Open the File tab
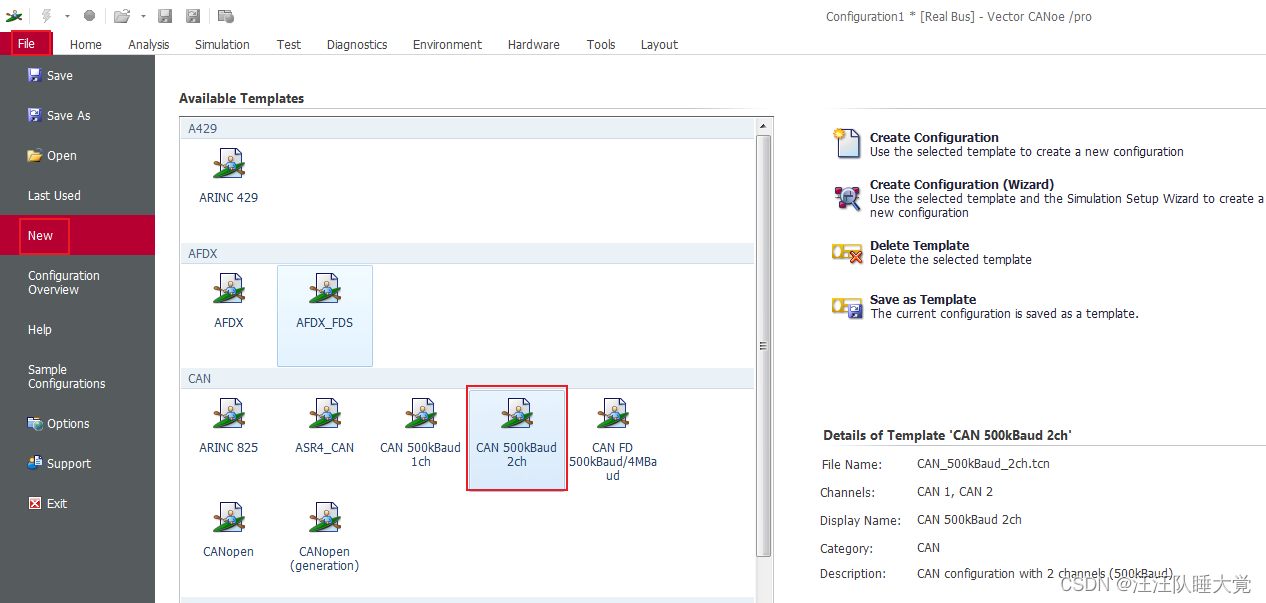This screenshot has width=1266, height=603. (27, 43)
